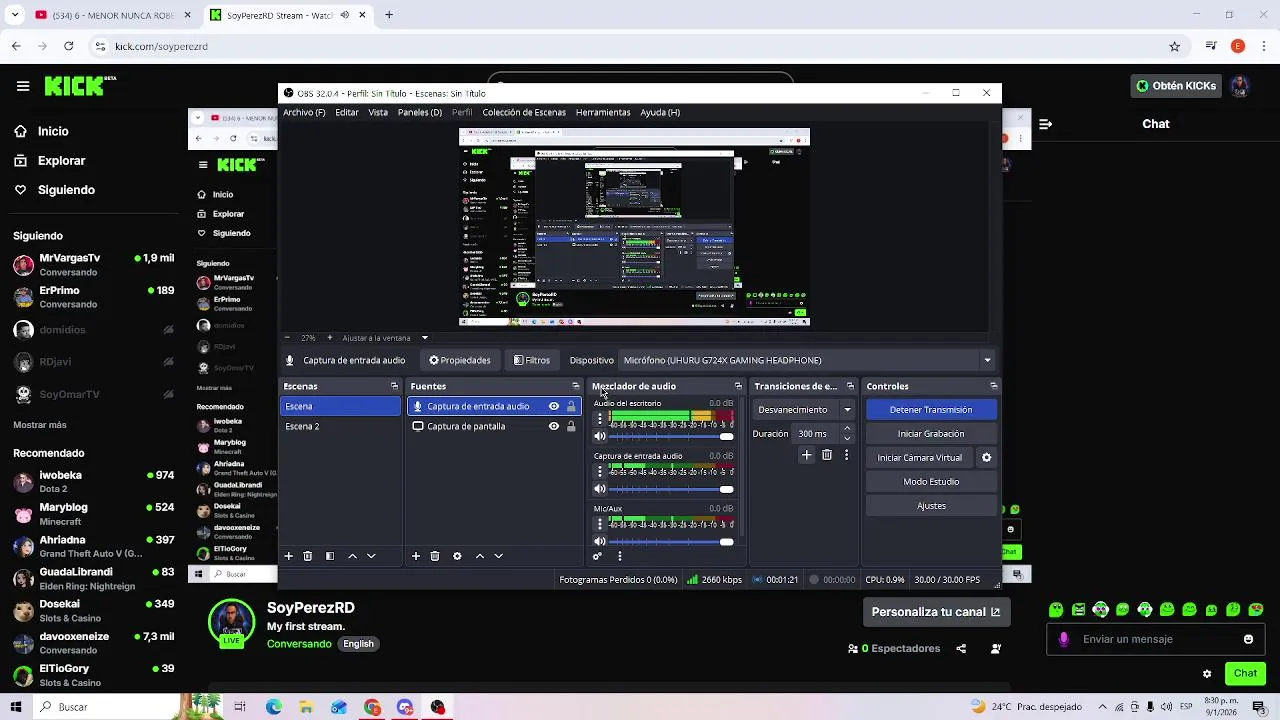Click Obtén KICKs button

click(1176, 86)
